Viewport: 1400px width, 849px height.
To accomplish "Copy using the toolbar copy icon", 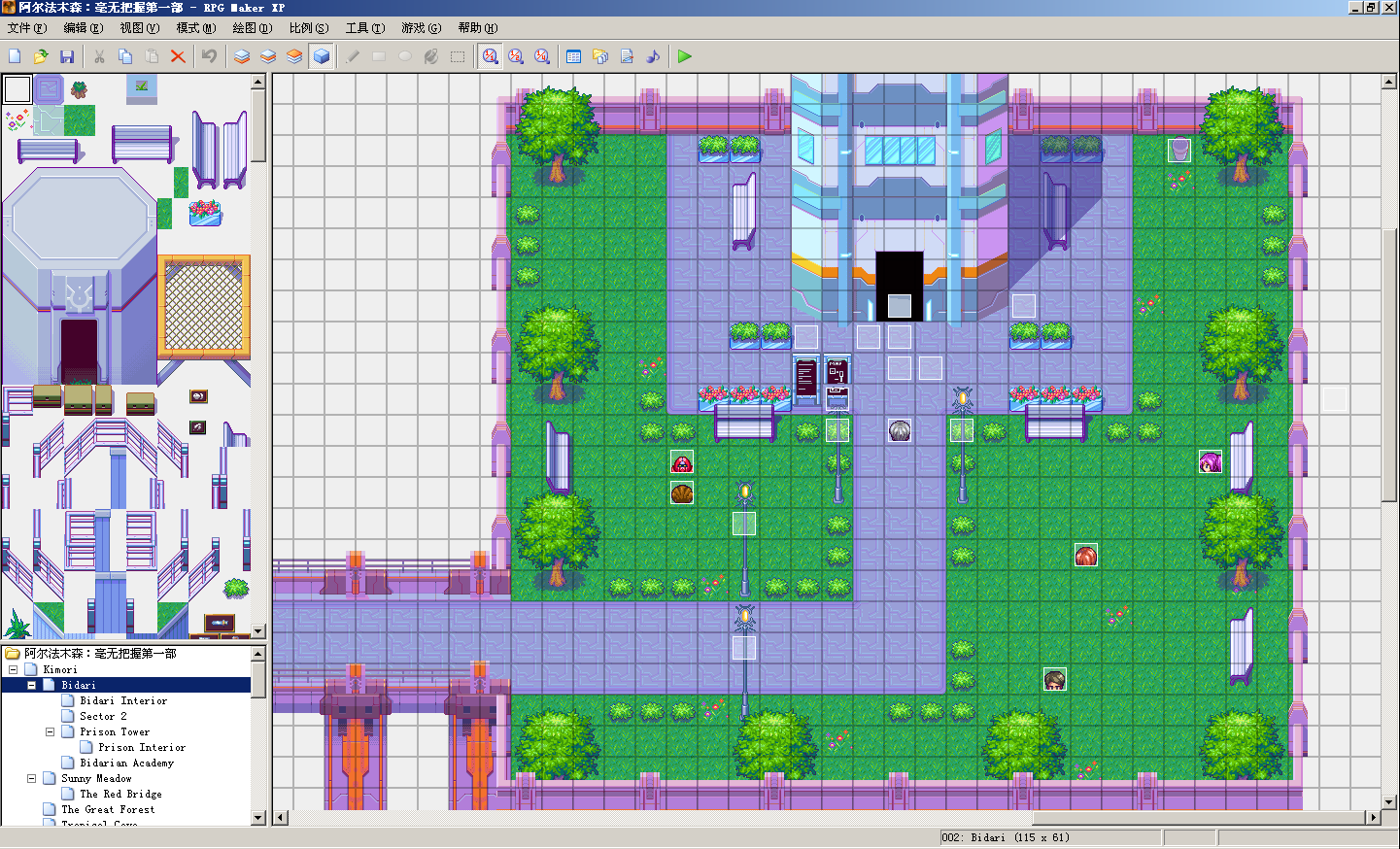I will tap(125, 56).
